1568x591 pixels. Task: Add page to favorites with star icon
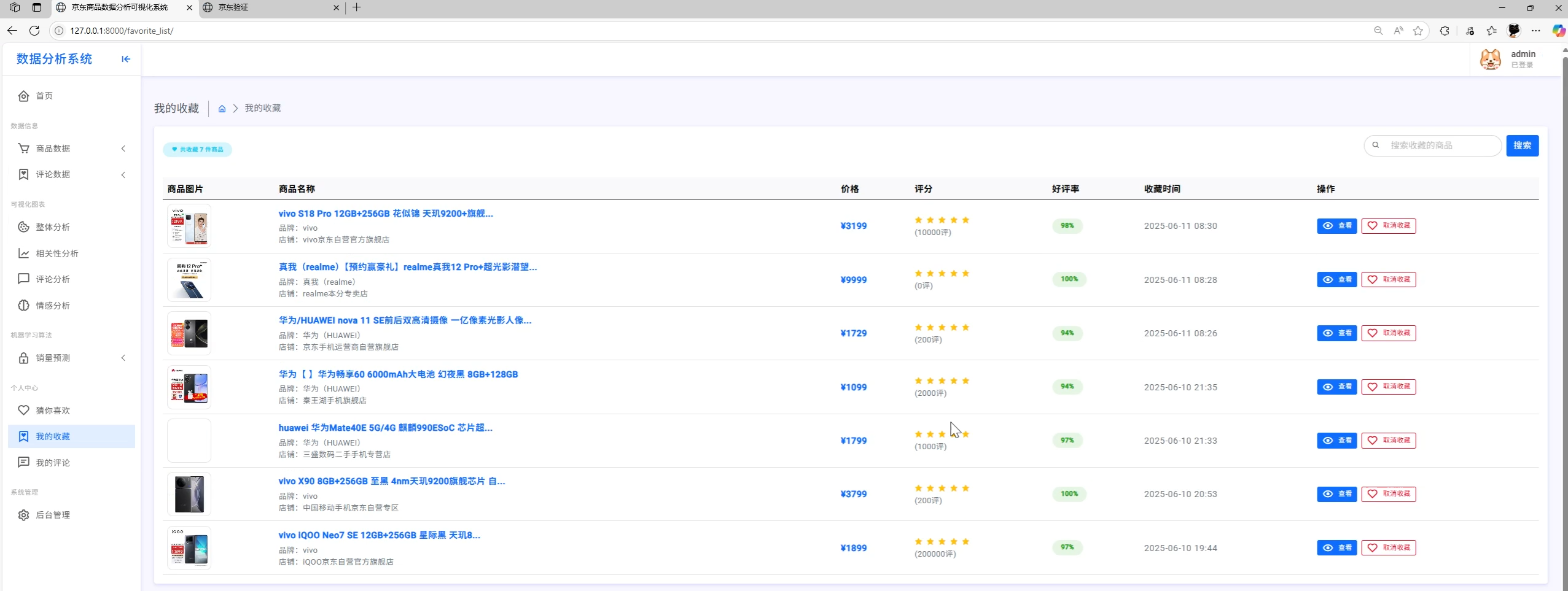pos(1418,31)
